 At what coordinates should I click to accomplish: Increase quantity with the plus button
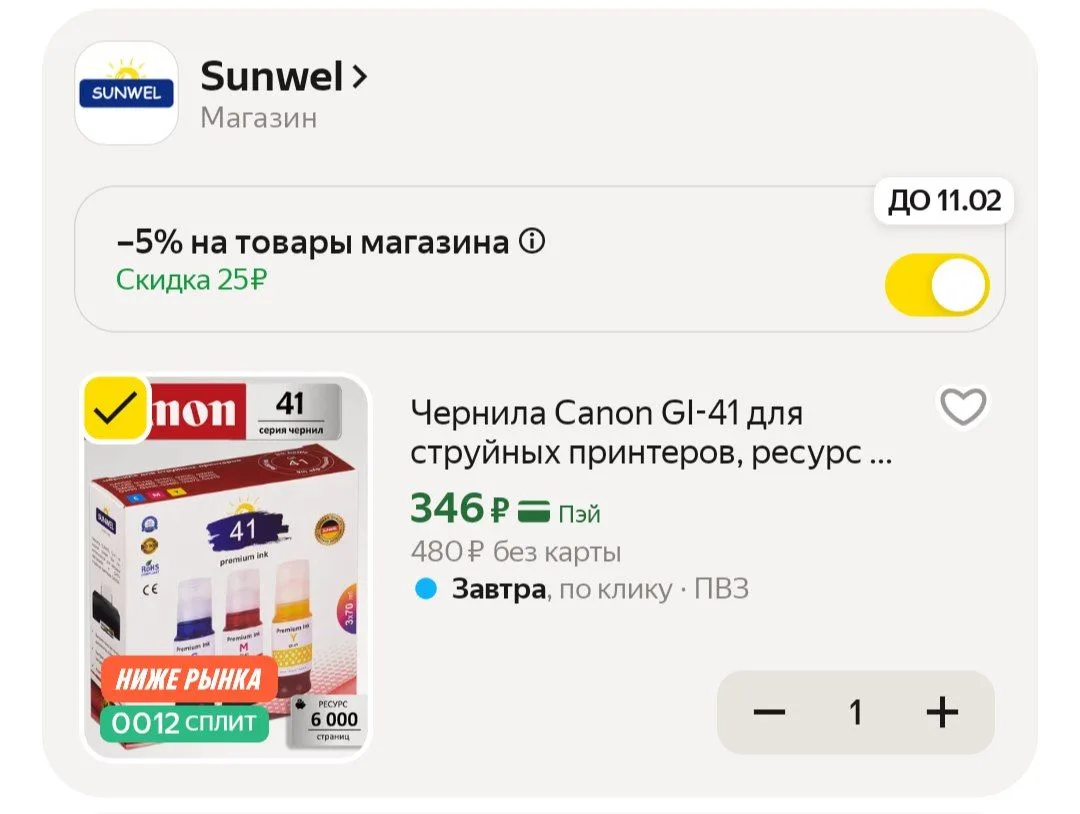point(942,712)
